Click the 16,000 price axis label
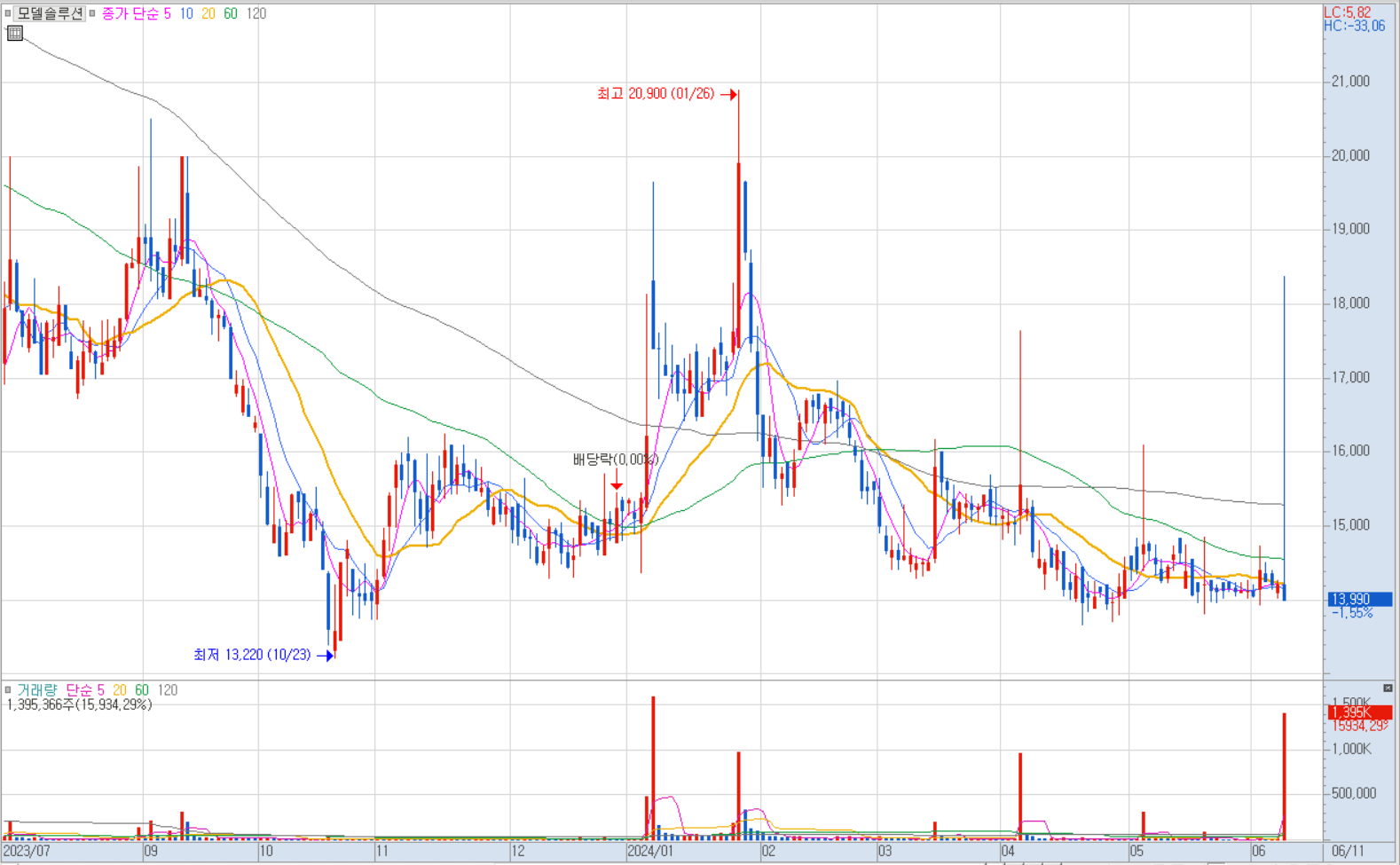 (1350, 451)
